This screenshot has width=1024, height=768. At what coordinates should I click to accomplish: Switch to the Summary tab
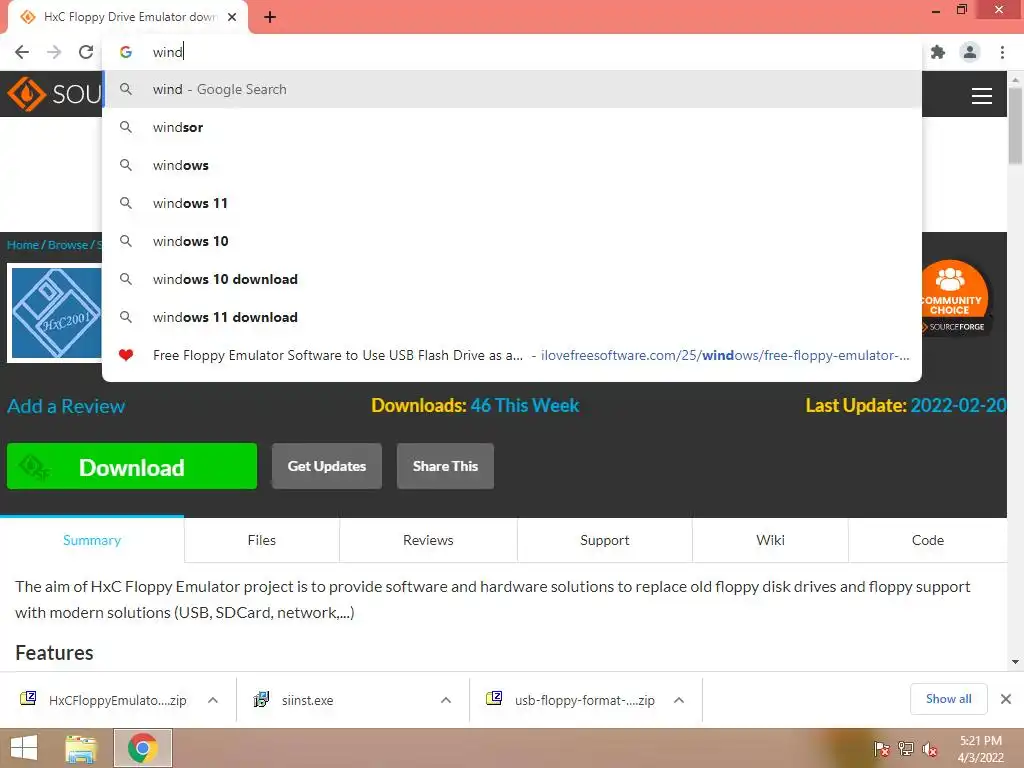[92, 540]
